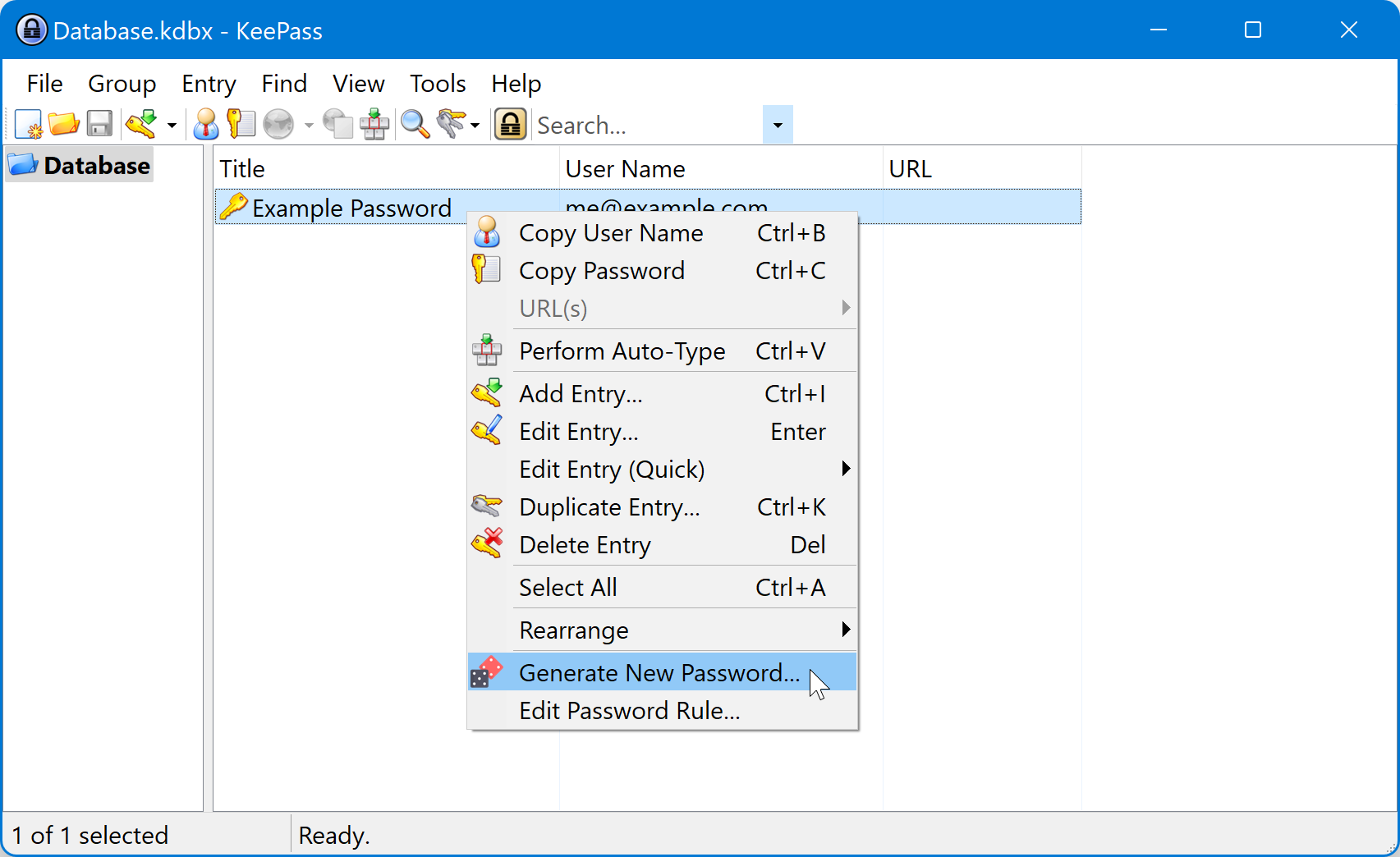Open the Tools menu
This screenshot has width=1400, height=857.
(x=438, y=84)
